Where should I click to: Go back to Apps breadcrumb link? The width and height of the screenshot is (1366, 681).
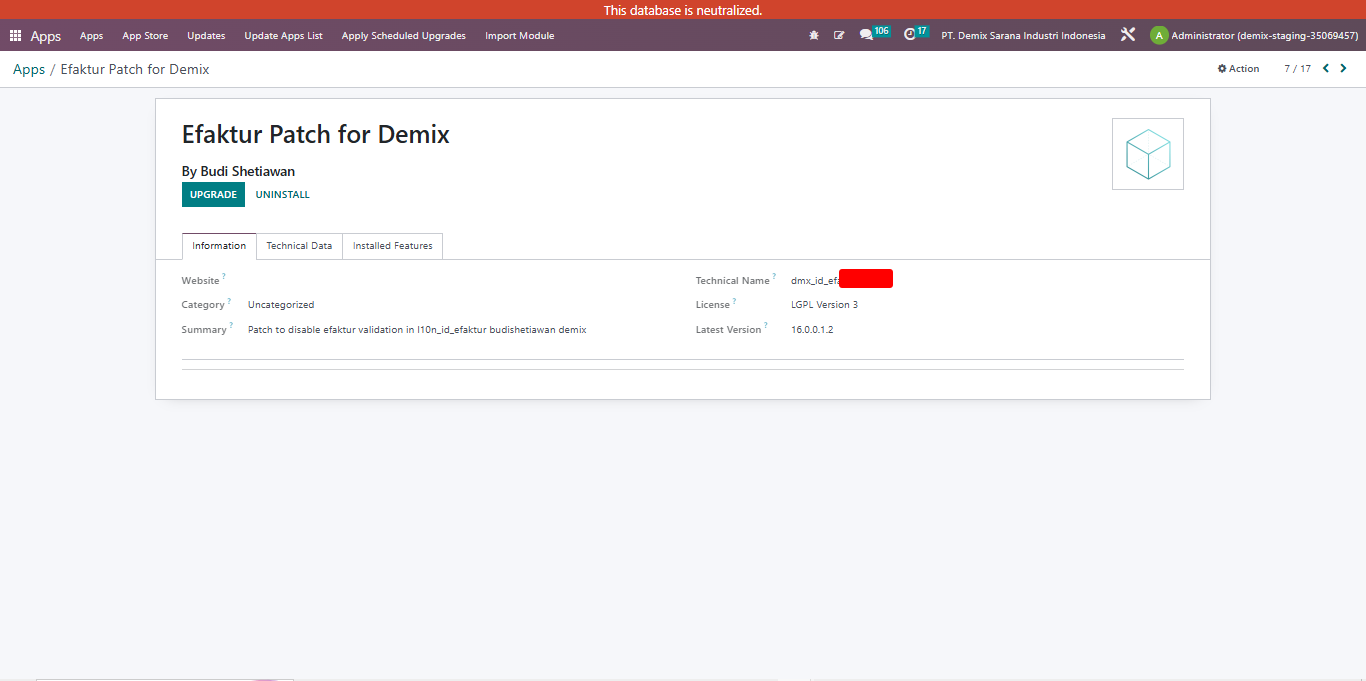(29, 69)
